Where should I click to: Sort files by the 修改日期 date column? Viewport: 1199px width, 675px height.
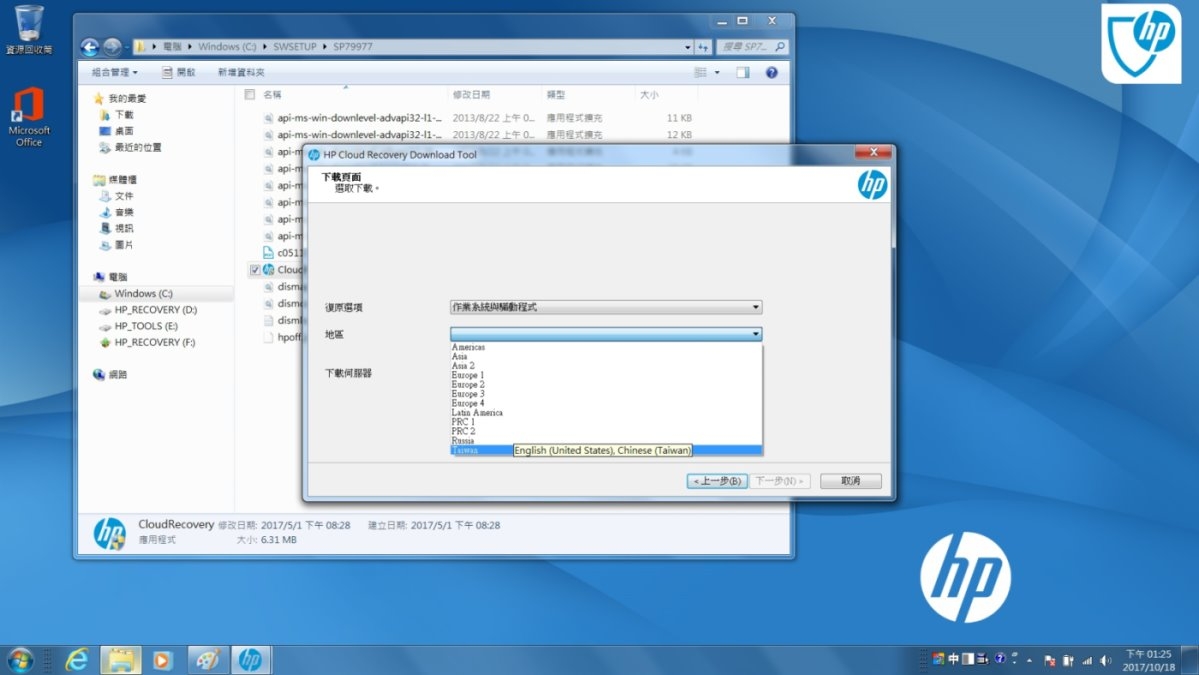[x=471, y=95]
